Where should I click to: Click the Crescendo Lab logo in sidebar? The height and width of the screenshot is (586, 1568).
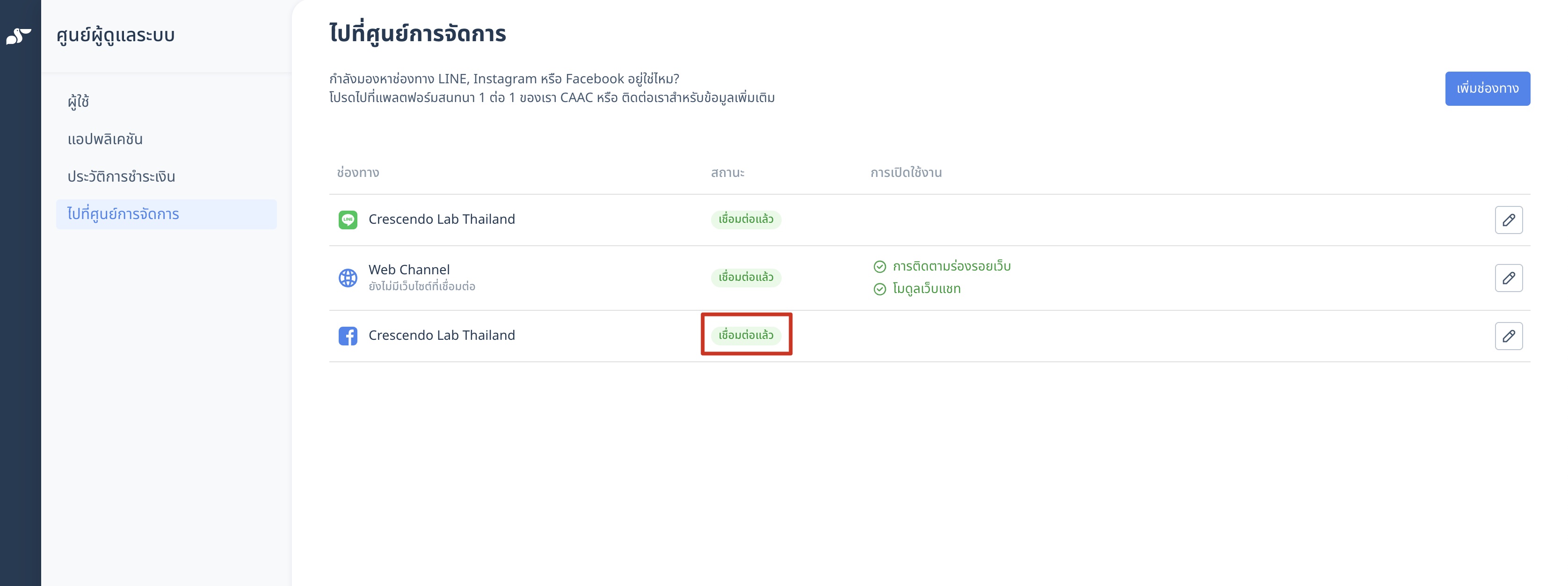(x=19, y=36)
